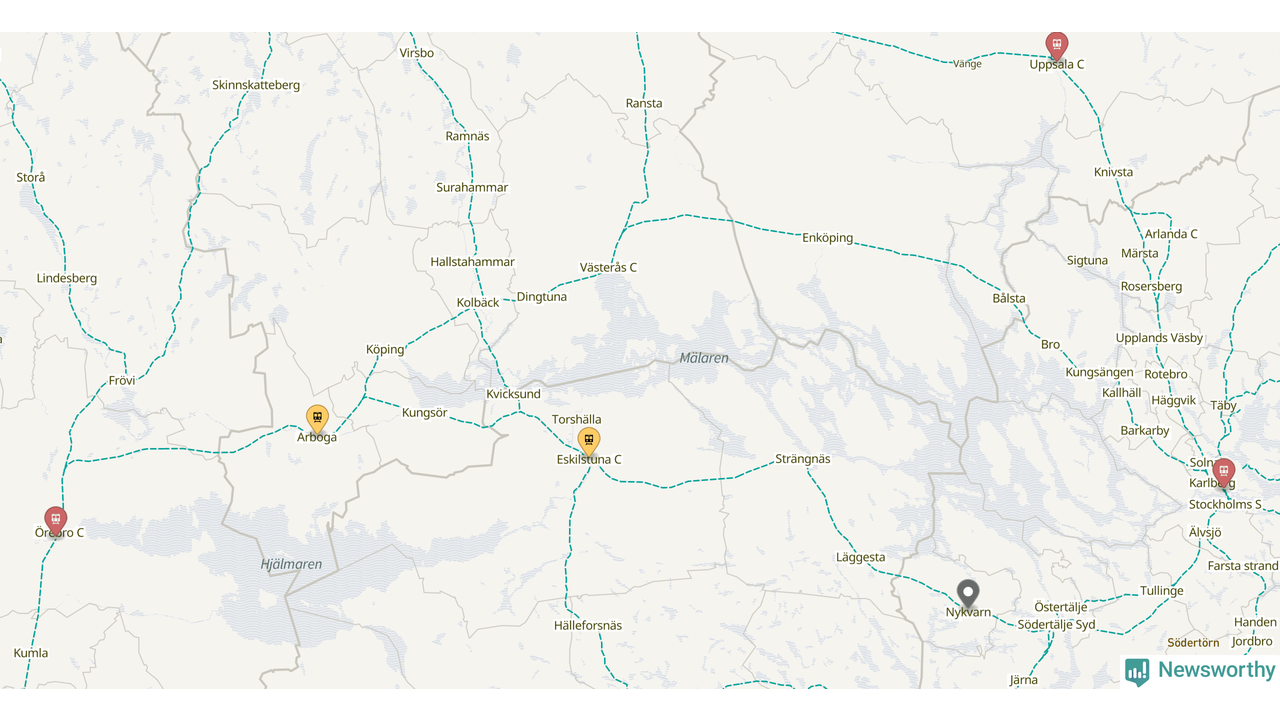Image resolution: width=1280 pixels, height=720 pixels.
Task: Click the yellow train marker at Eskilstuna C
Action: 589,441
